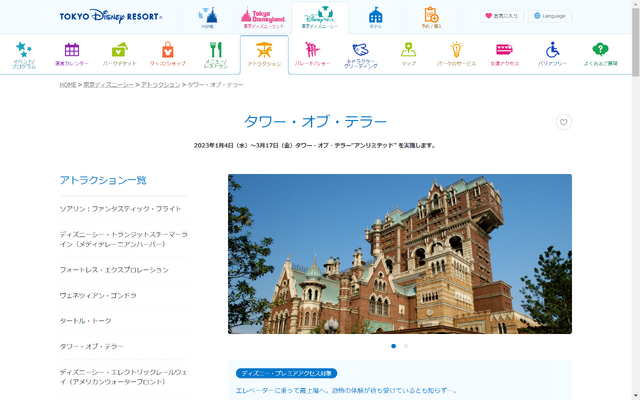The width and height of the screenshot is (640, 400).
Task: Toggle the heart favorite beside the title
Action: pyautogui.click(x=564, y=122)
